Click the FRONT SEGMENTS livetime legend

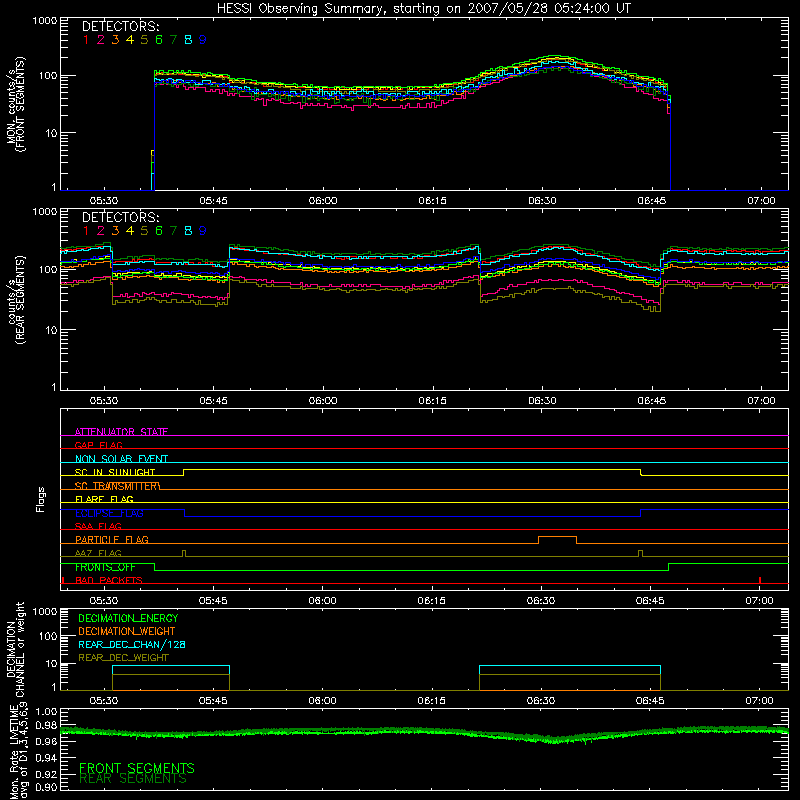click(137, 768)
